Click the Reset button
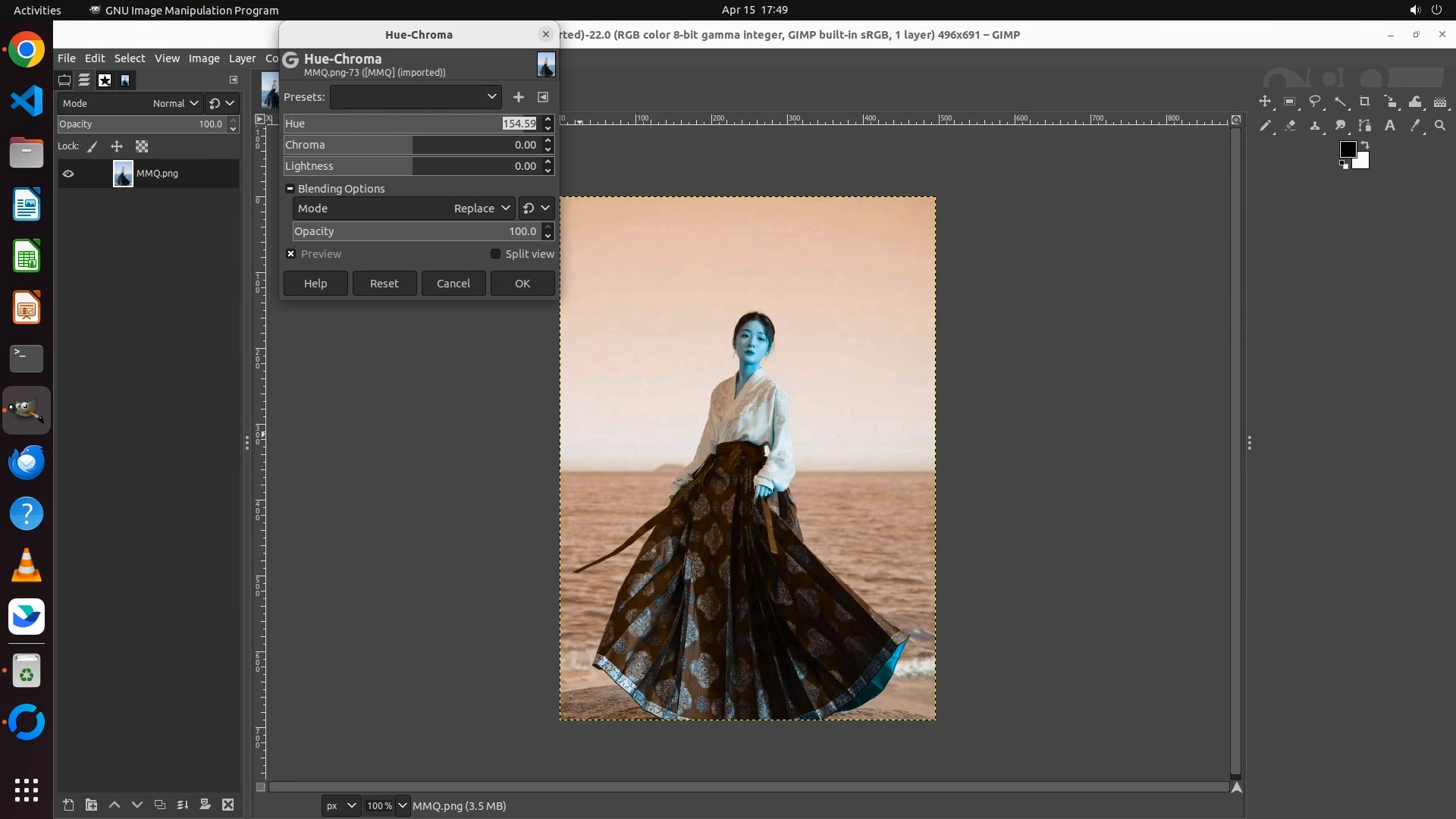 384,284
